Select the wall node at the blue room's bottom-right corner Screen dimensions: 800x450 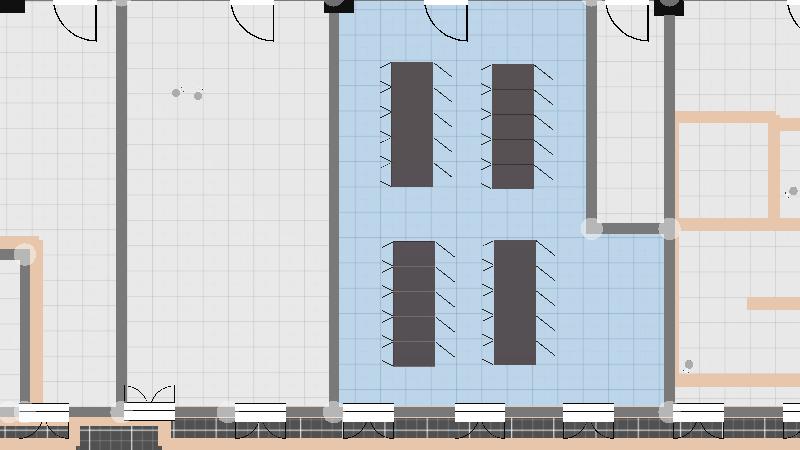668,411
